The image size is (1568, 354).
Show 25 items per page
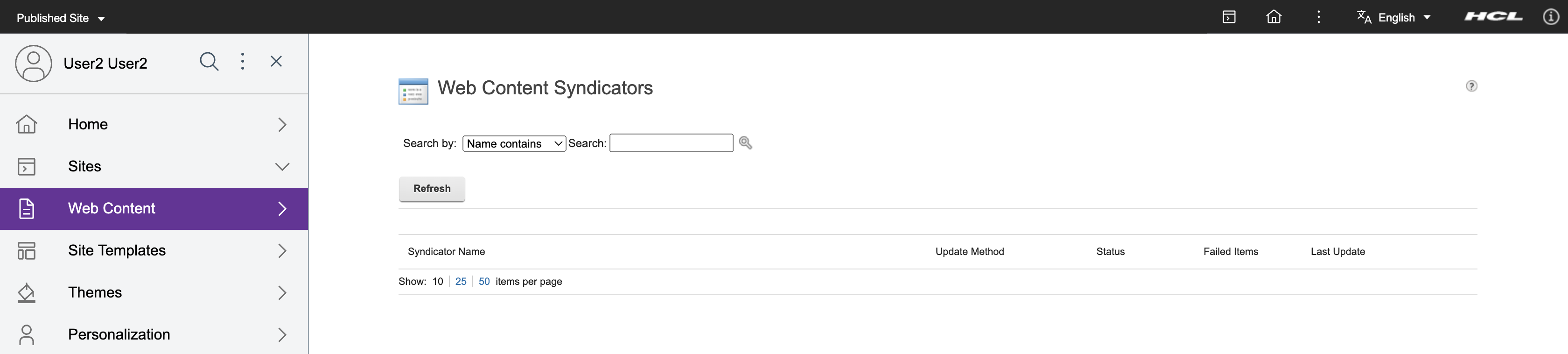coord(461,281)
